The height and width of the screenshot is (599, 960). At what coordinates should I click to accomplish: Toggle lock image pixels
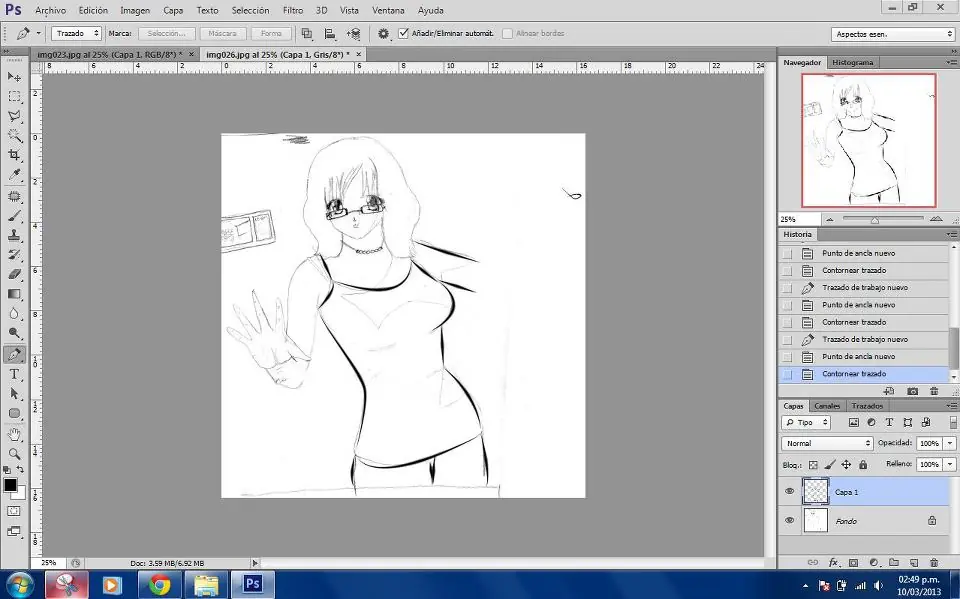[x=830, y=465]
